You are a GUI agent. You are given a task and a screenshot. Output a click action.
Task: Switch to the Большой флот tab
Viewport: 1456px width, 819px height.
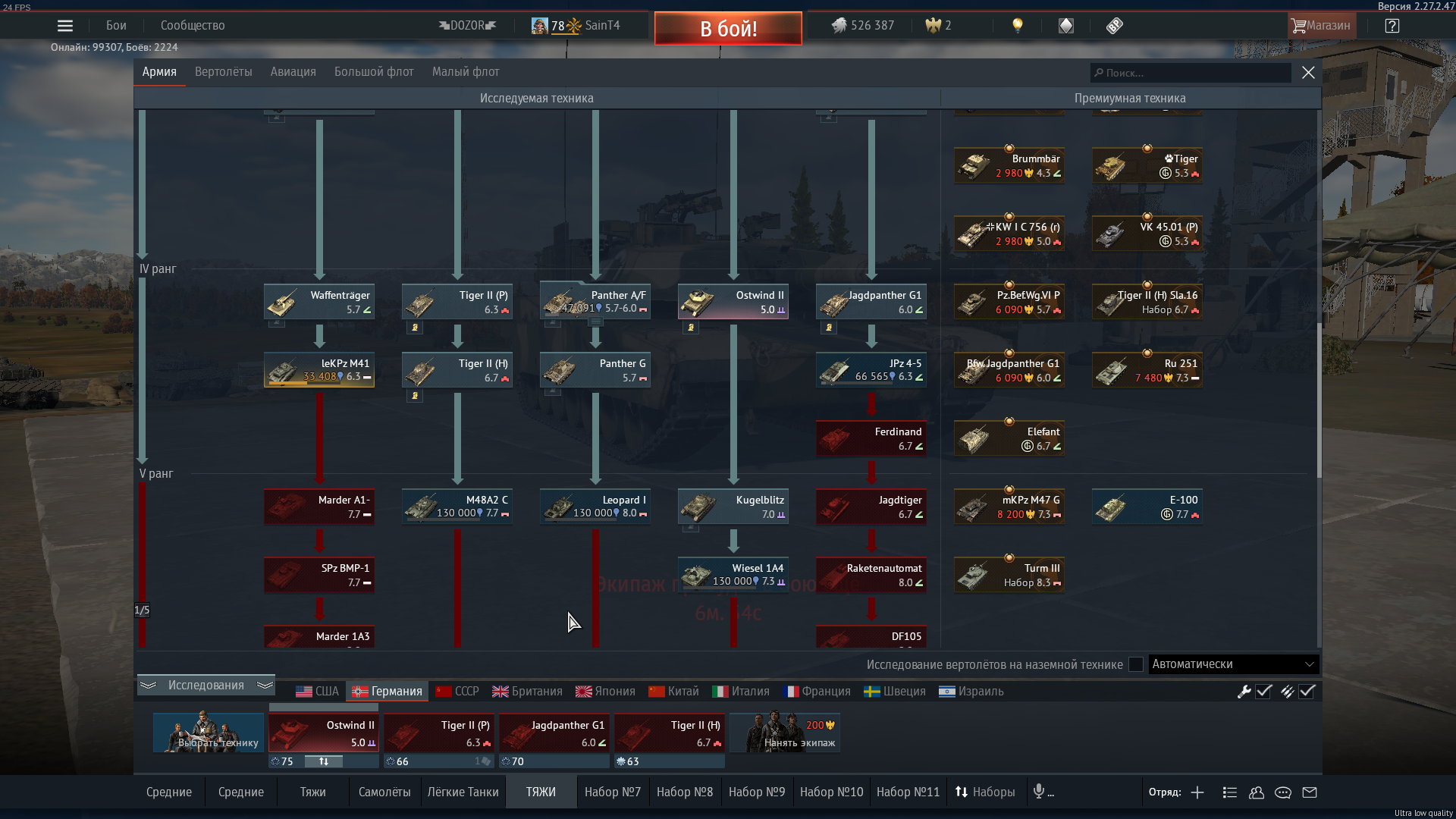pyautogui.click(x=374, y=72)
